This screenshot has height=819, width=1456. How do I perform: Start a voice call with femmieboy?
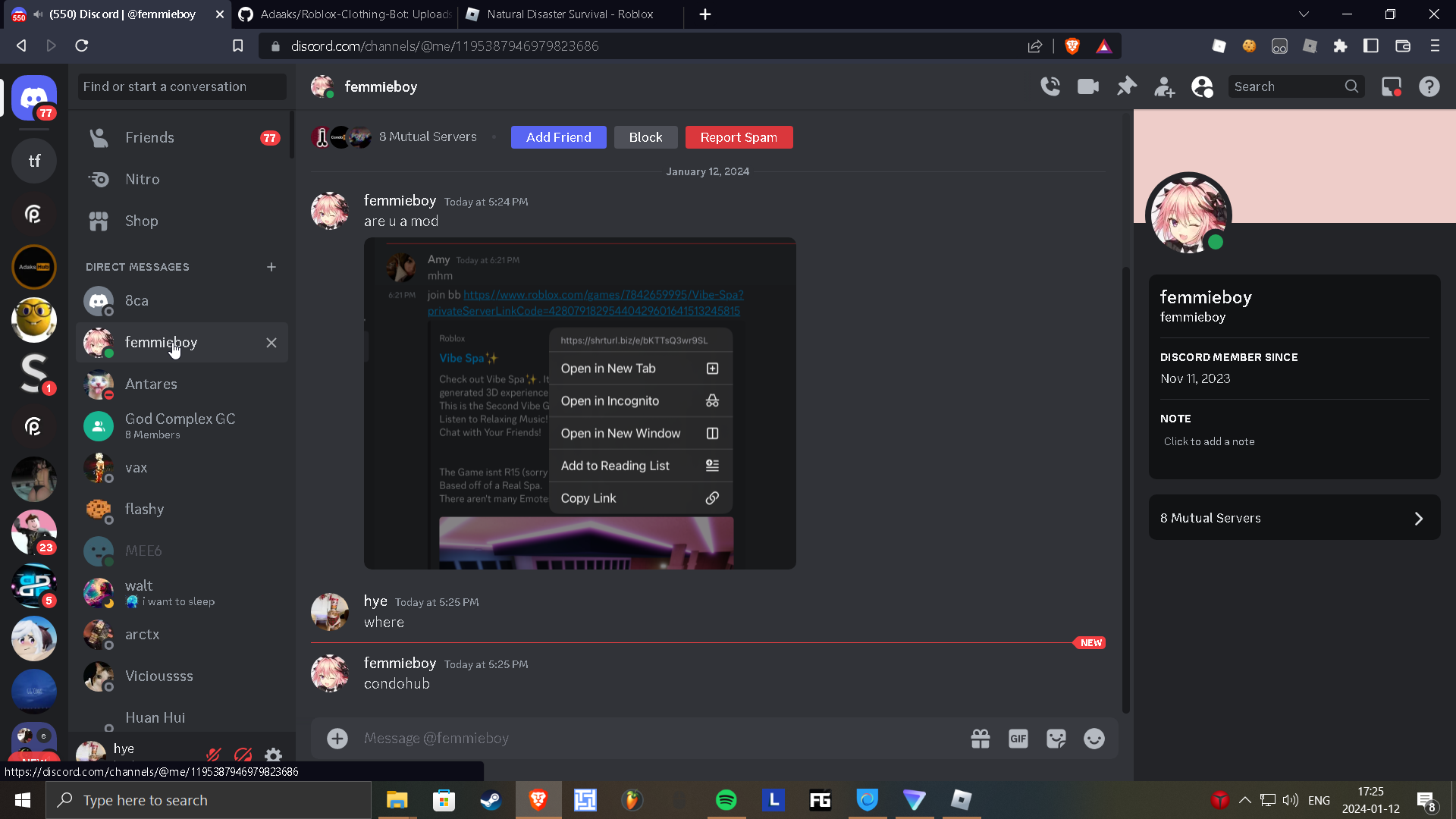point(1050,86)
